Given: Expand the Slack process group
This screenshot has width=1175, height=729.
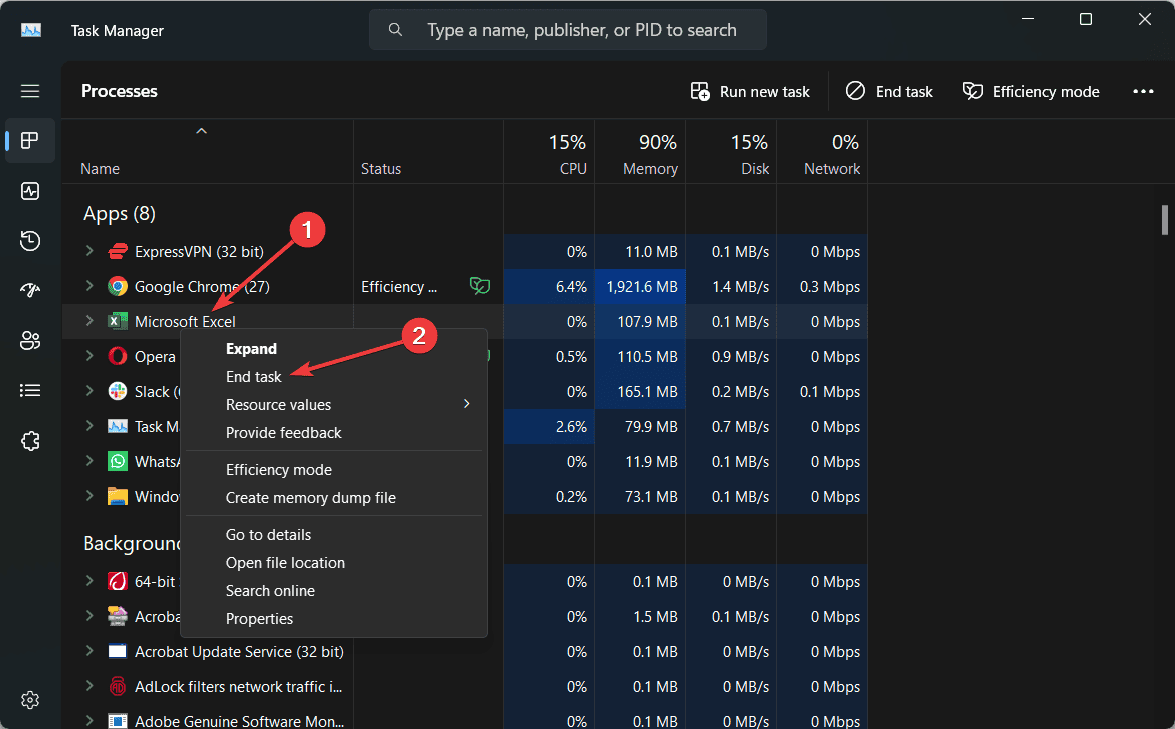Looking at the screenshot, I should tap(89, 390).
